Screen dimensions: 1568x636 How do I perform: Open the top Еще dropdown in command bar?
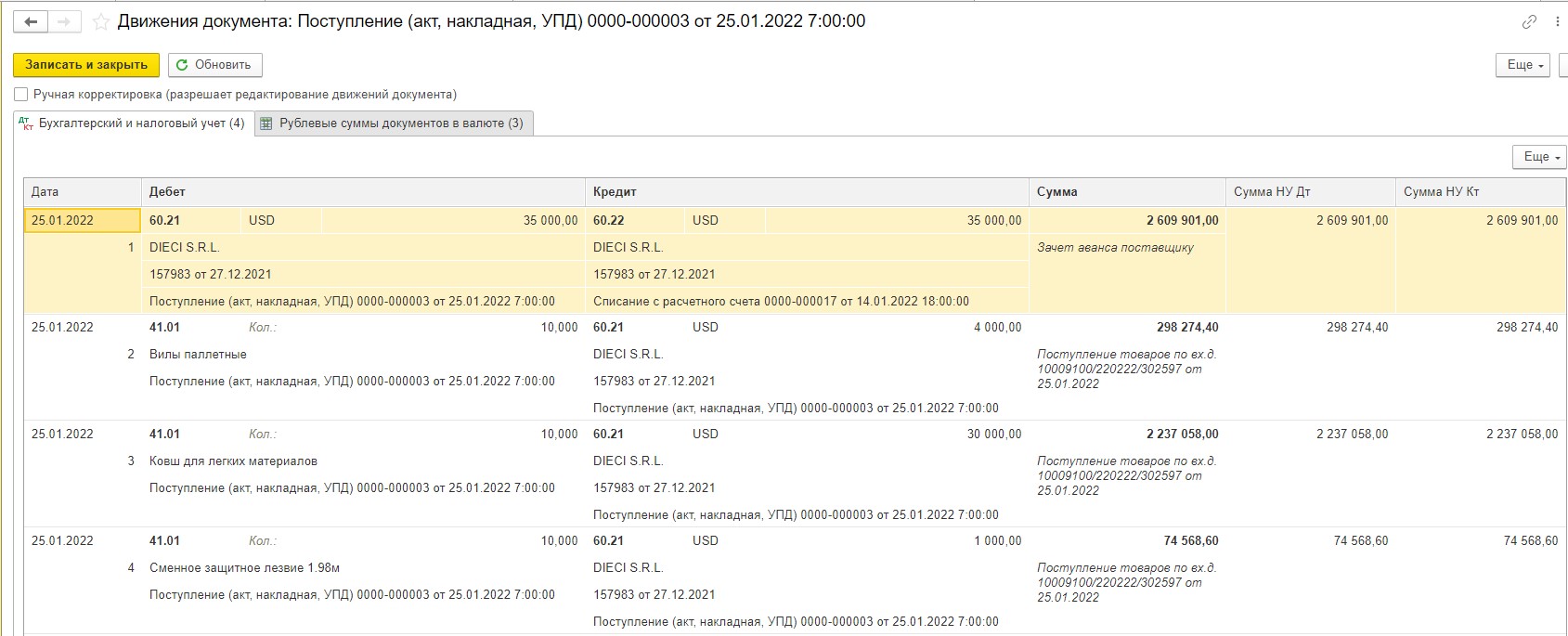[1523, 65]
